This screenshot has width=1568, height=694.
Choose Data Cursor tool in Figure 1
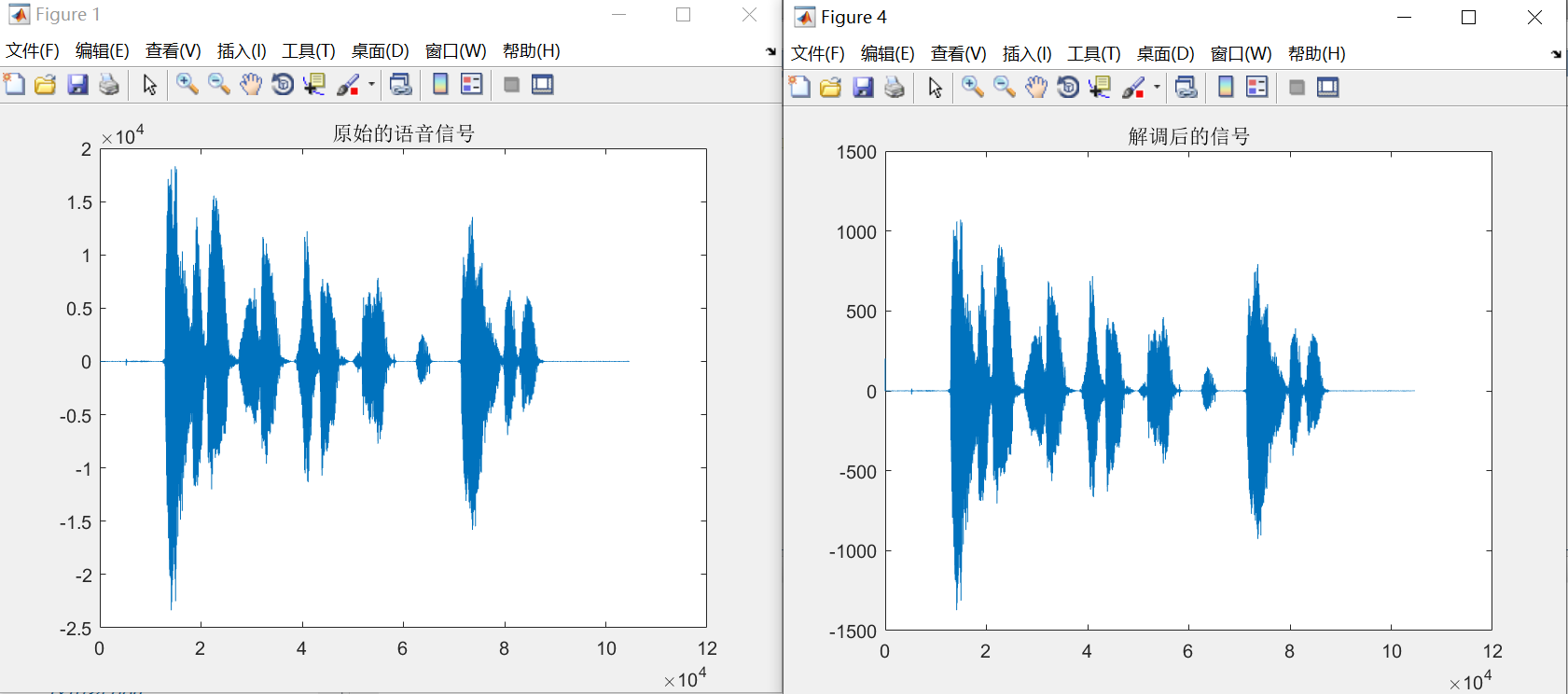314,85
